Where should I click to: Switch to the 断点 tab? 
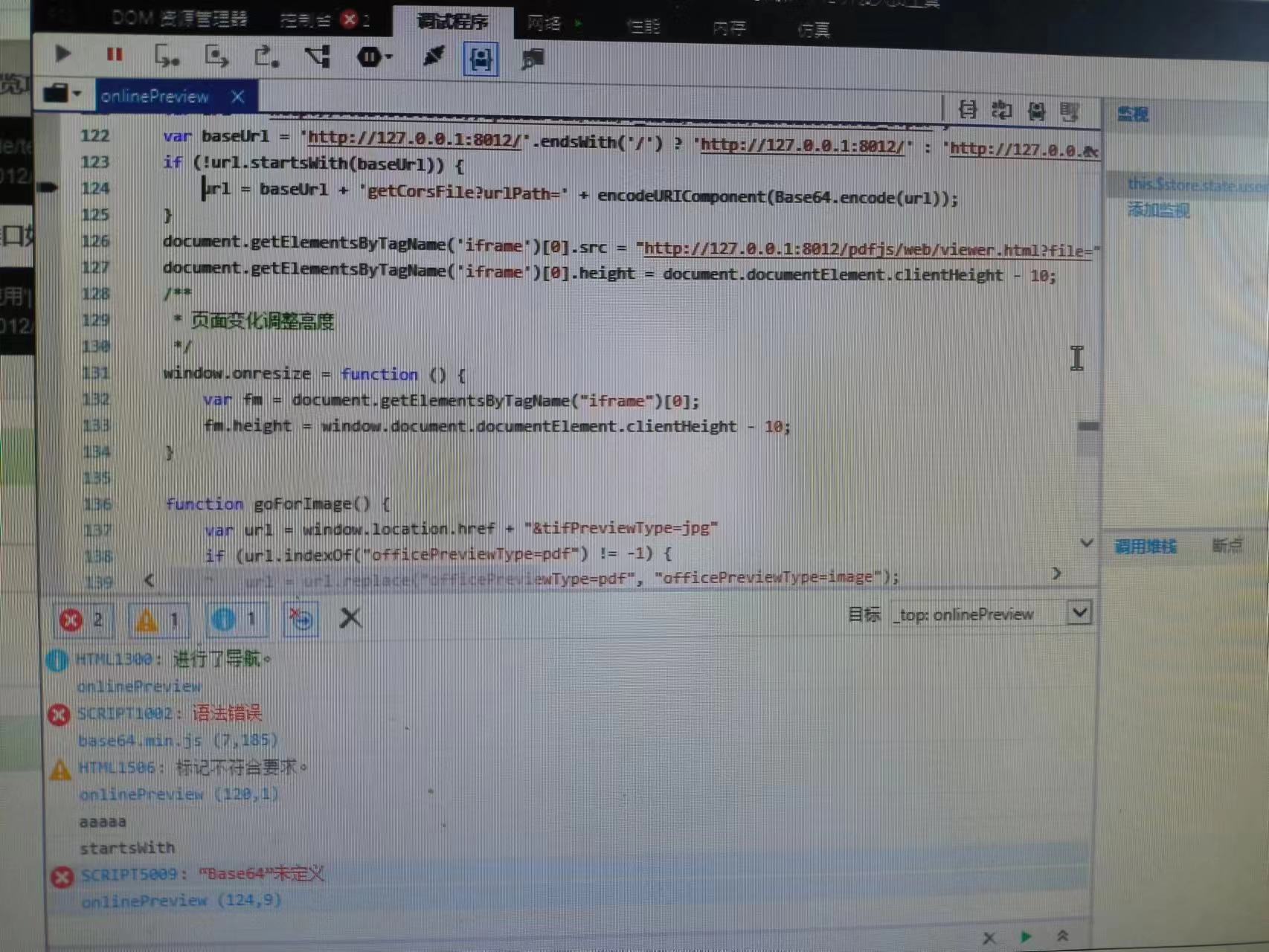click(x=1227, y=545)
